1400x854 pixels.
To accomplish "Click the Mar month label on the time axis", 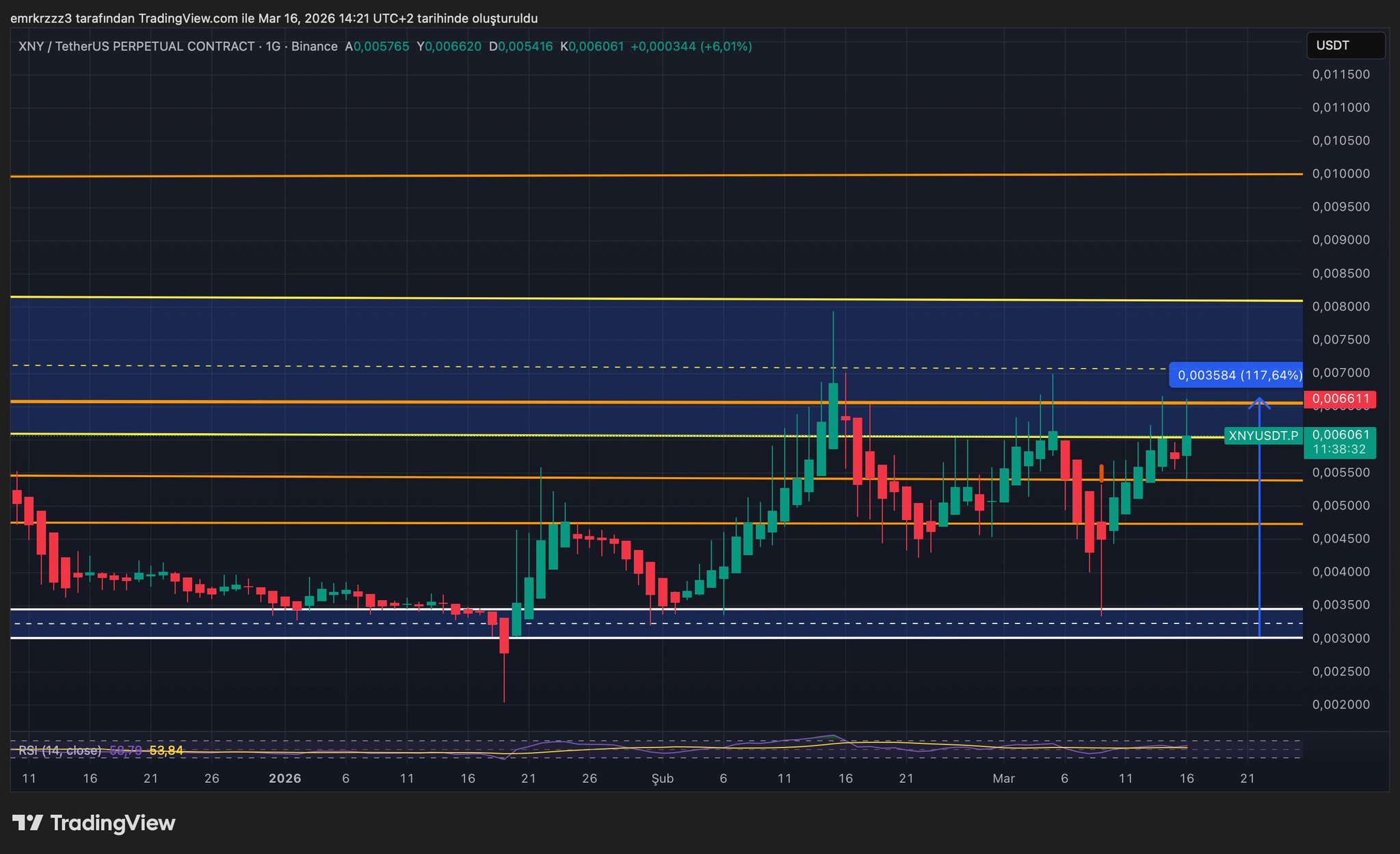I will coord(1003,779).
